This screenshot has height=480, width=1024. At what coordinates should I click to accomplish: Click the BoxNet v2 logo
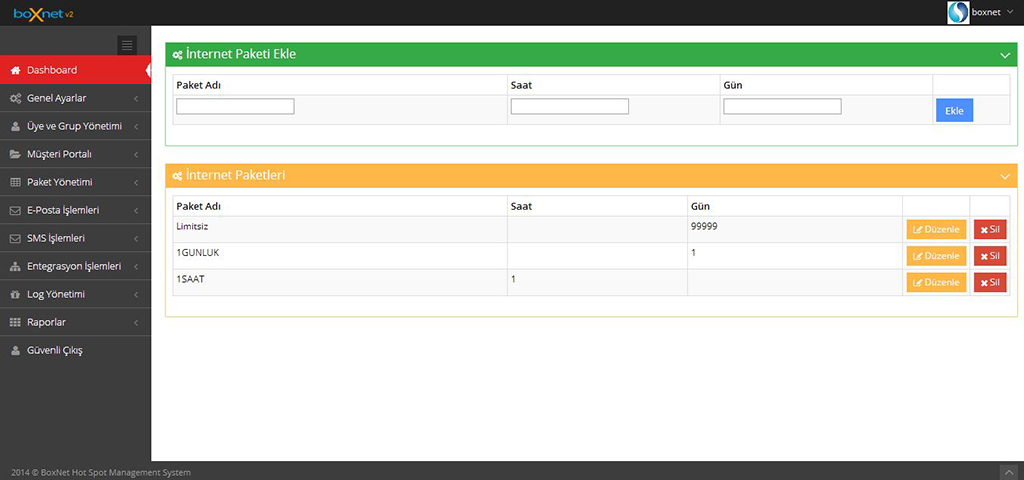(x=43, y=13)
